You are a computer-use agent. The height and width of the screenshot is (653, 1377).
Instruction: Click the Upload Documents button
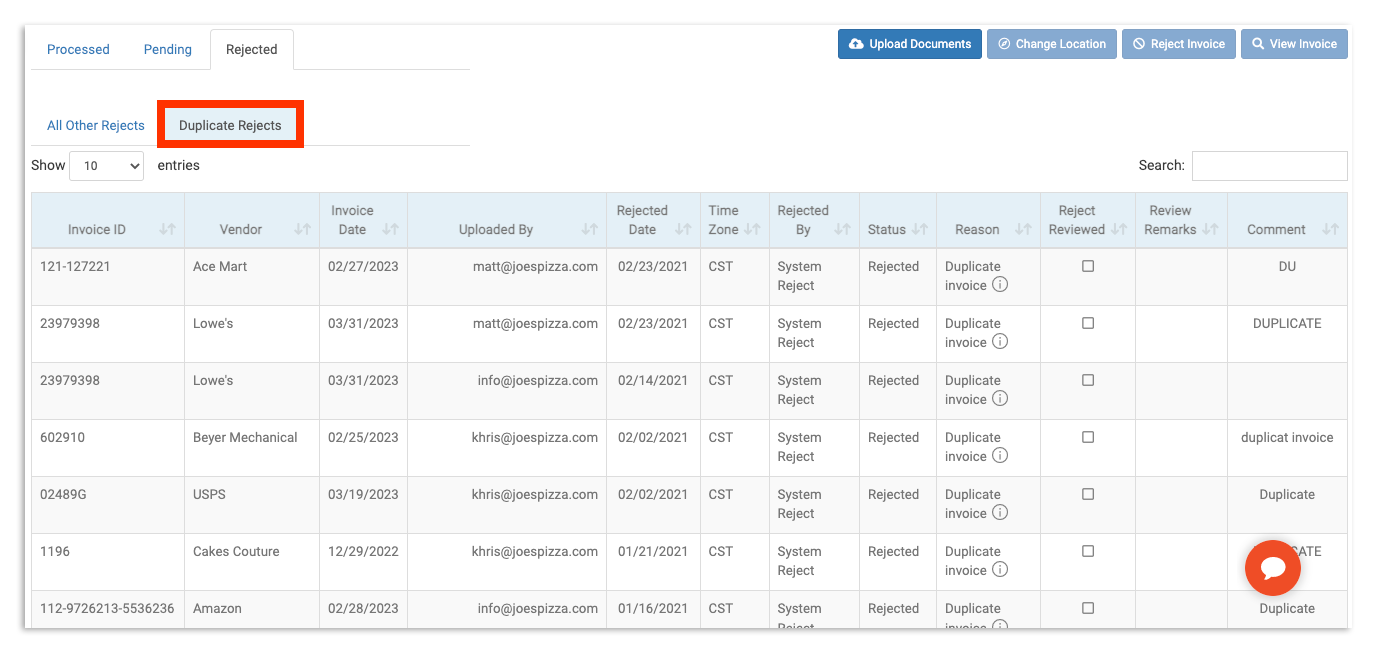[x=909, y=43]
